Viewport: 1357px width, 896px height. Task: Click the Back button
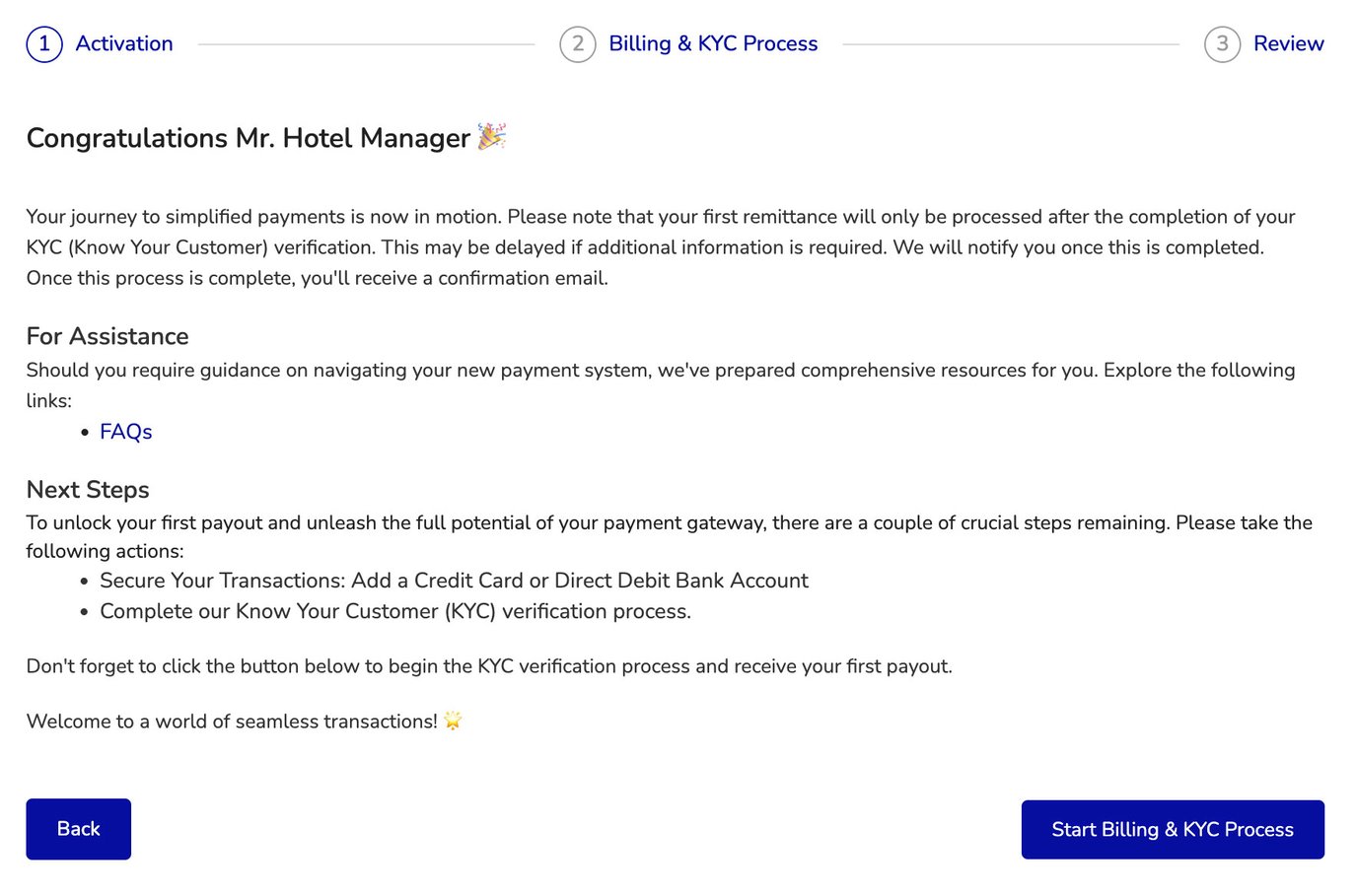[x=78, y=829]
